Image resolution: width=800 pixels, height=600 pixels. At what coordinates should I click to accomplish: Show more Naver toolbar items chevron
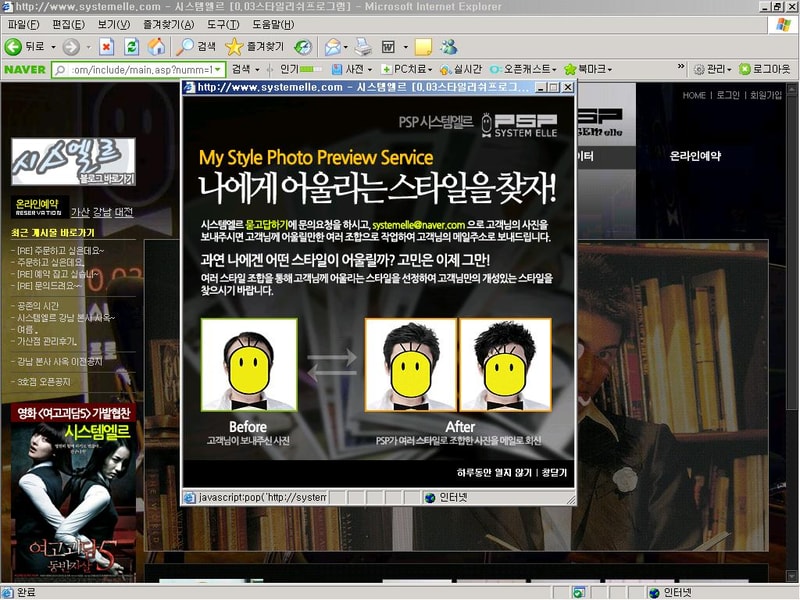[681, 66]
